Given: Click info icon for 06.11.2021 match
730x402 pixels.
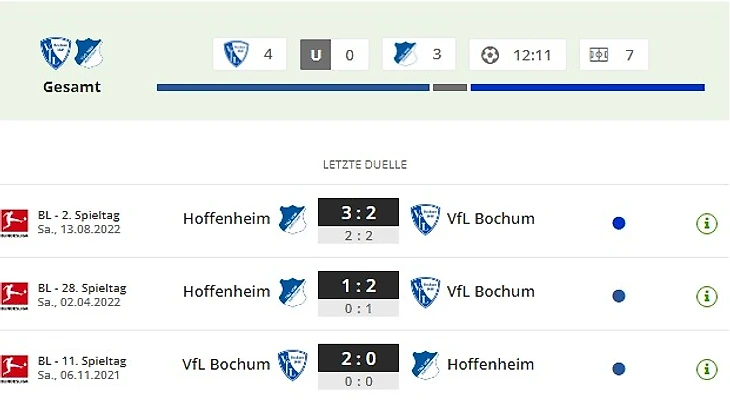Looking at the screenshot, I should point(707,368).
